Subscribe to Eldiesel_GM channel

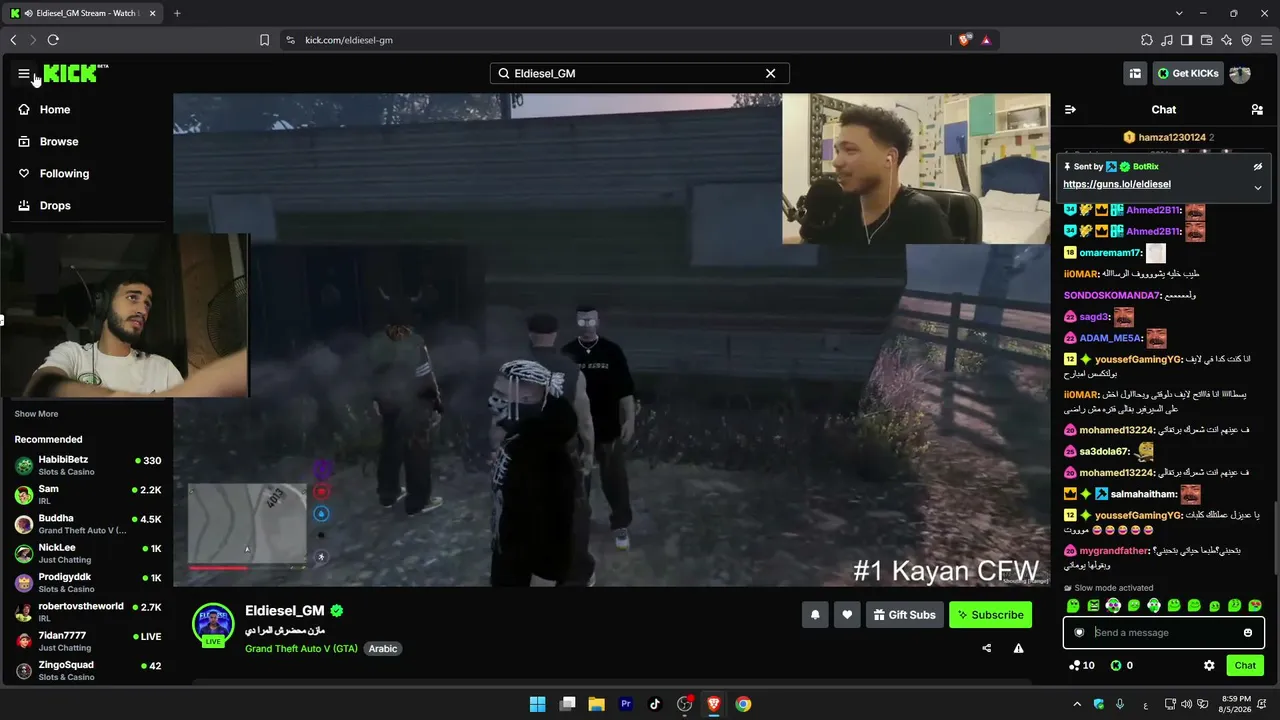tap(990, 615)
